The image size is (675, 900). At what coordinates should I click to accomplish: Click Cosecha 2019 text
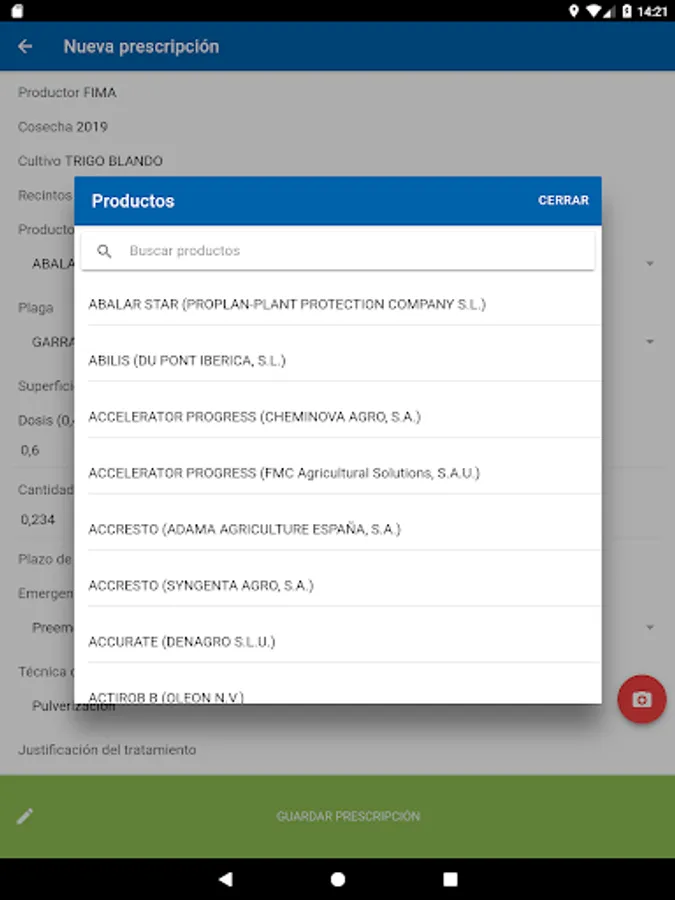[63, 127]
